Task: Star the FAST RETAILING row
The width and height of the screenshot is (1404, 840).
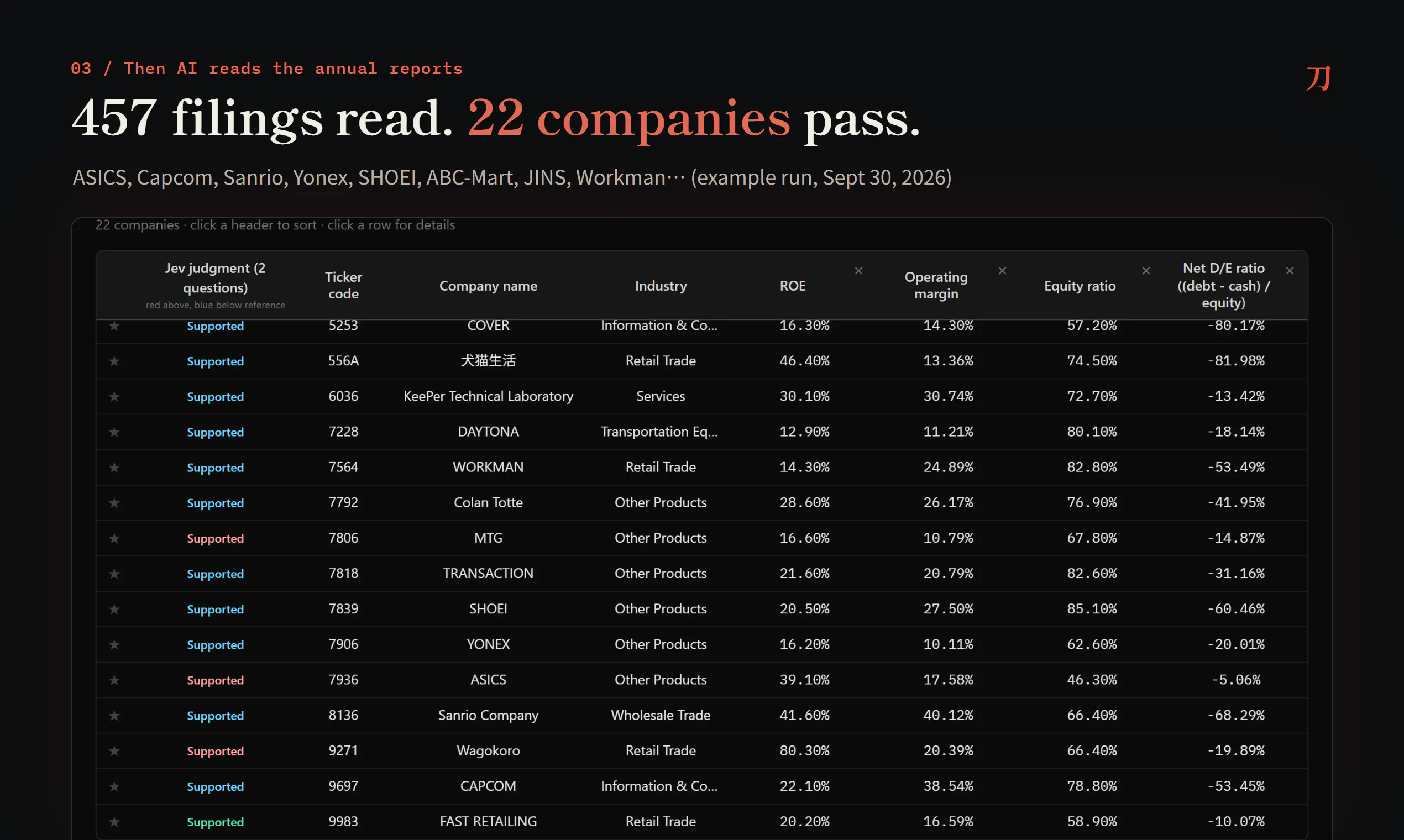Action: coord(114,822)
